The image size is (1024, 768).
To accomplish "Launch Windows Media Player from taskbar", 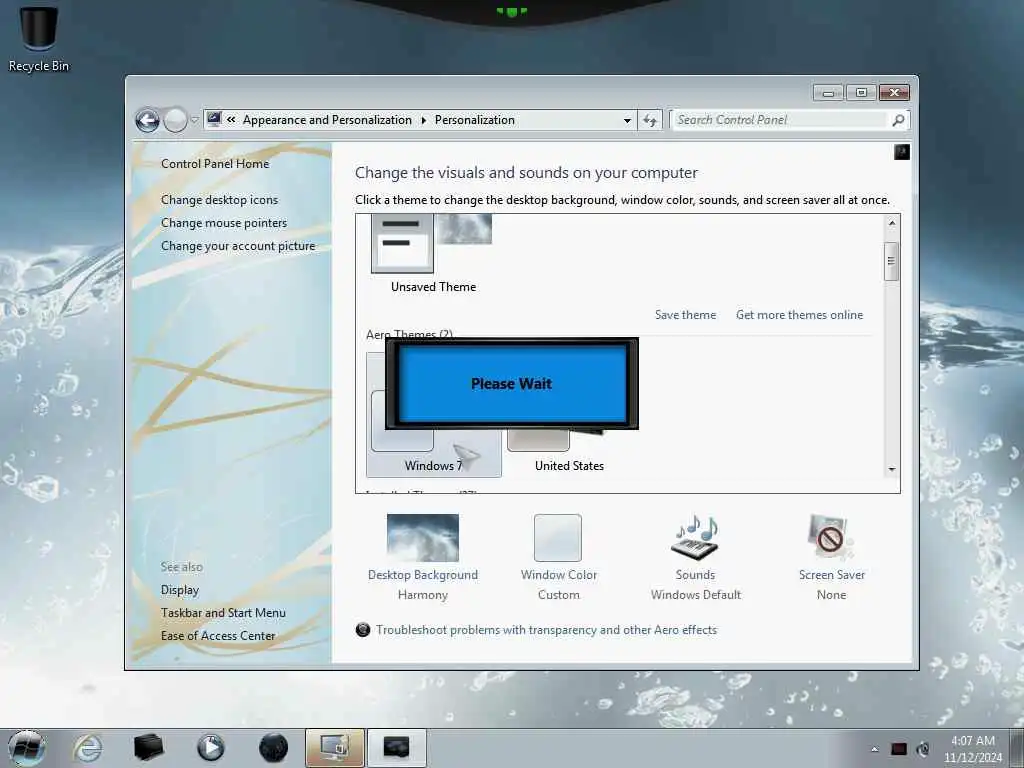I will point(210,748).
